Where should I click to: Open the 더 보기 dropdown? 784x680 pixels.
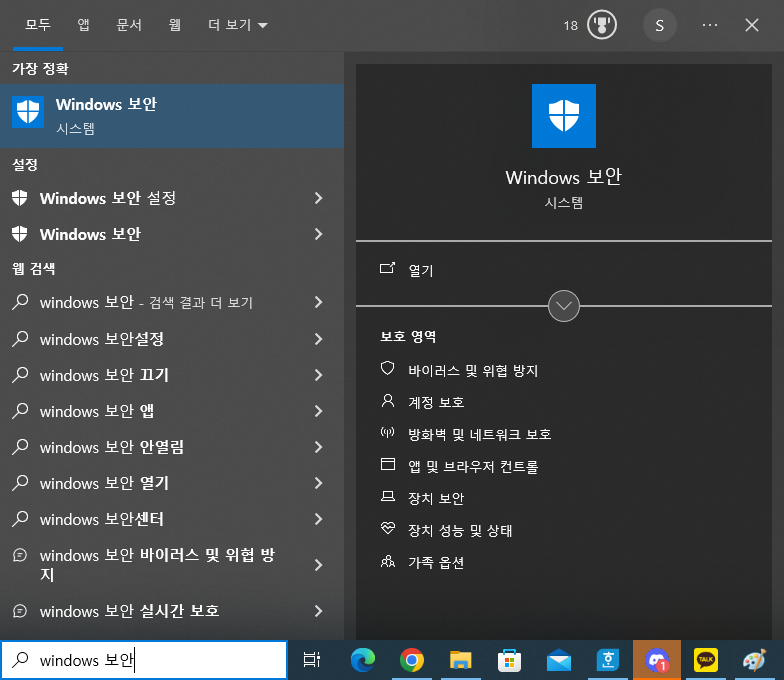238,25
